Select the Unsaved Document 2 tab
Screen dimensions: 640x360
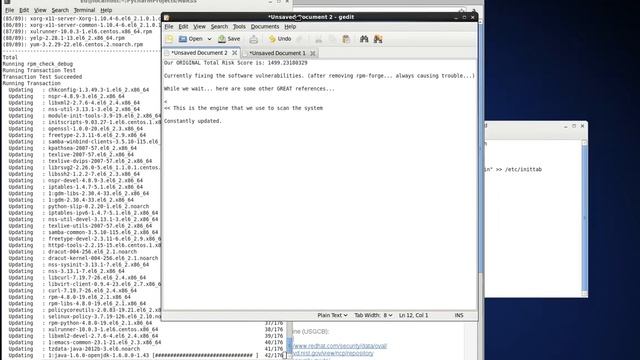pyautogui.click(x=198, y=53)
